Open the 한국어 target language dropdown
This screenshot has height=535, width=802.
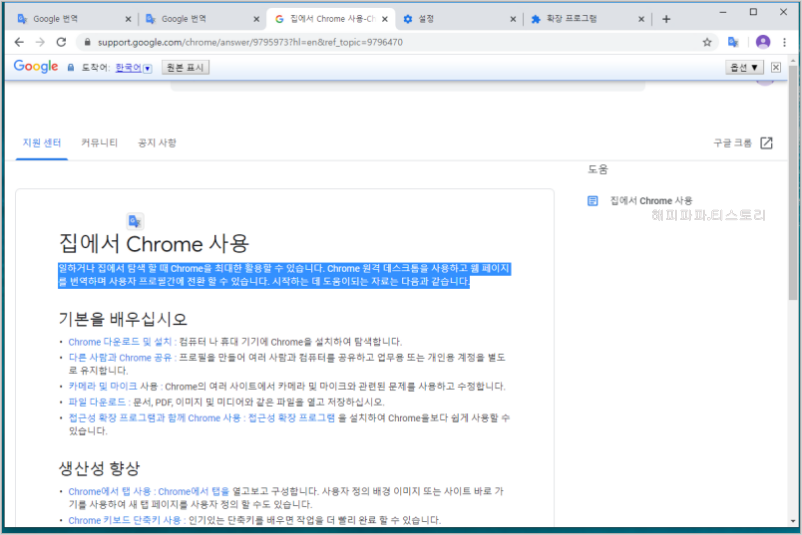point(133,68)
